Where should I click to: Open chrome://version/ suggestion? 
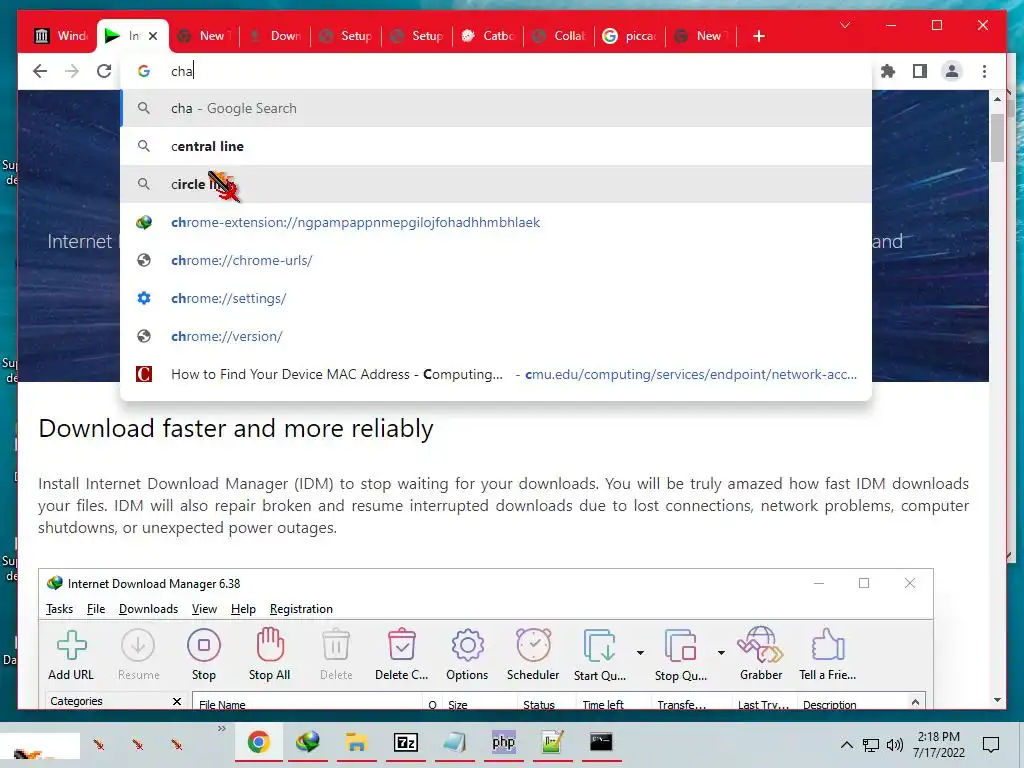coord(496,336)
